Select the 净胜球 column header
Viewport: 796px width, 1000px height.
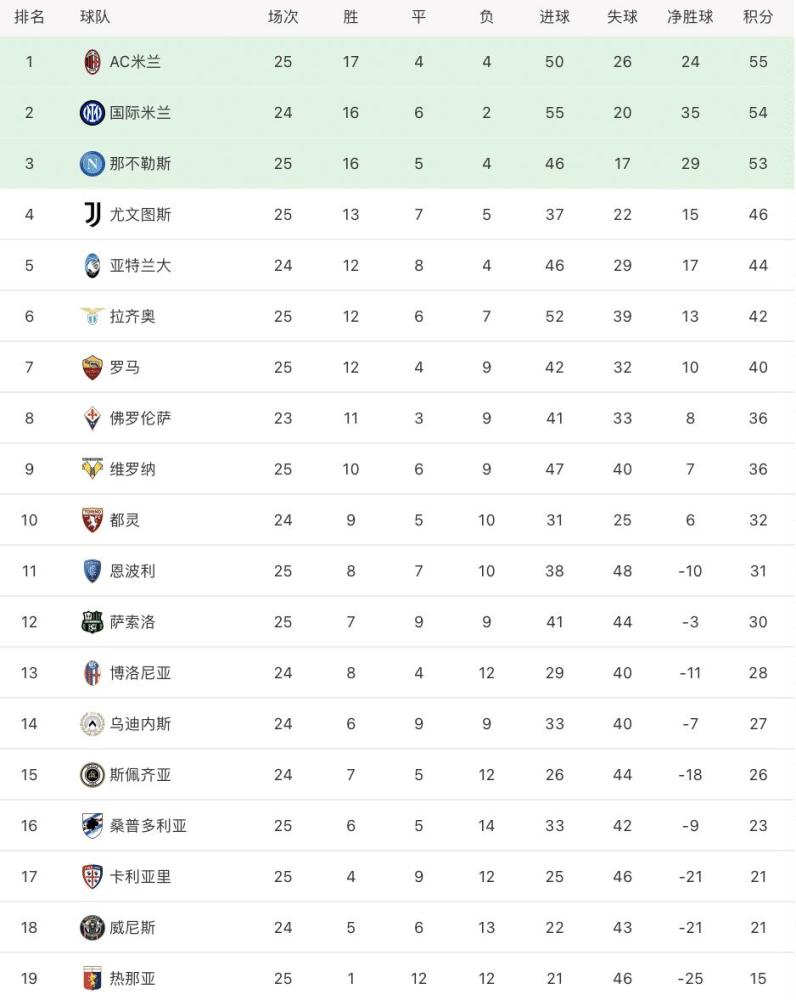point(690,17)
